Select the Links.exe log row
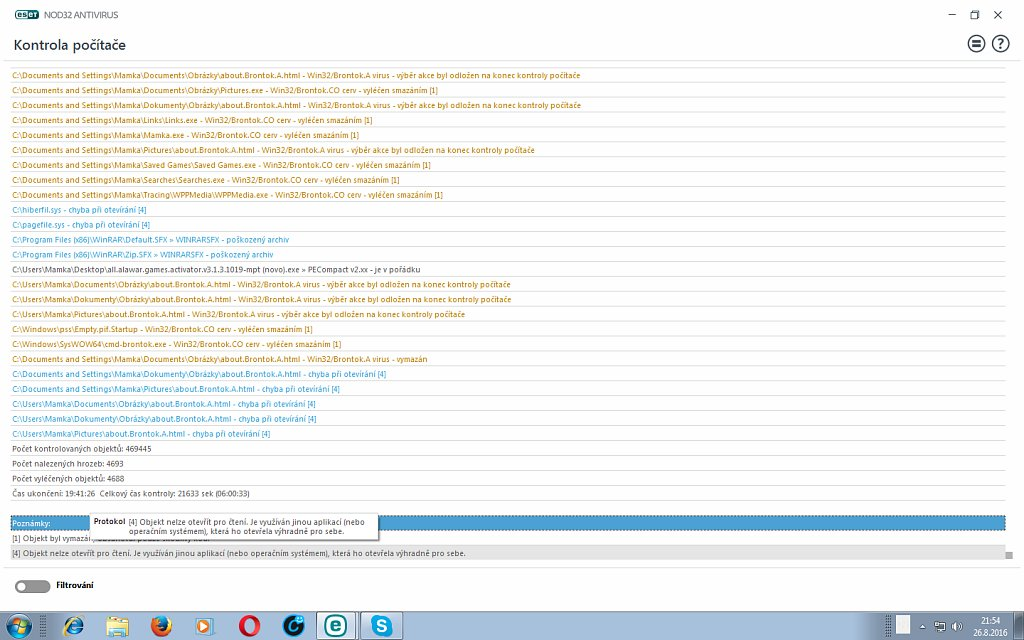This screenshot has width=1024, height=640. (x=508, y=120)
